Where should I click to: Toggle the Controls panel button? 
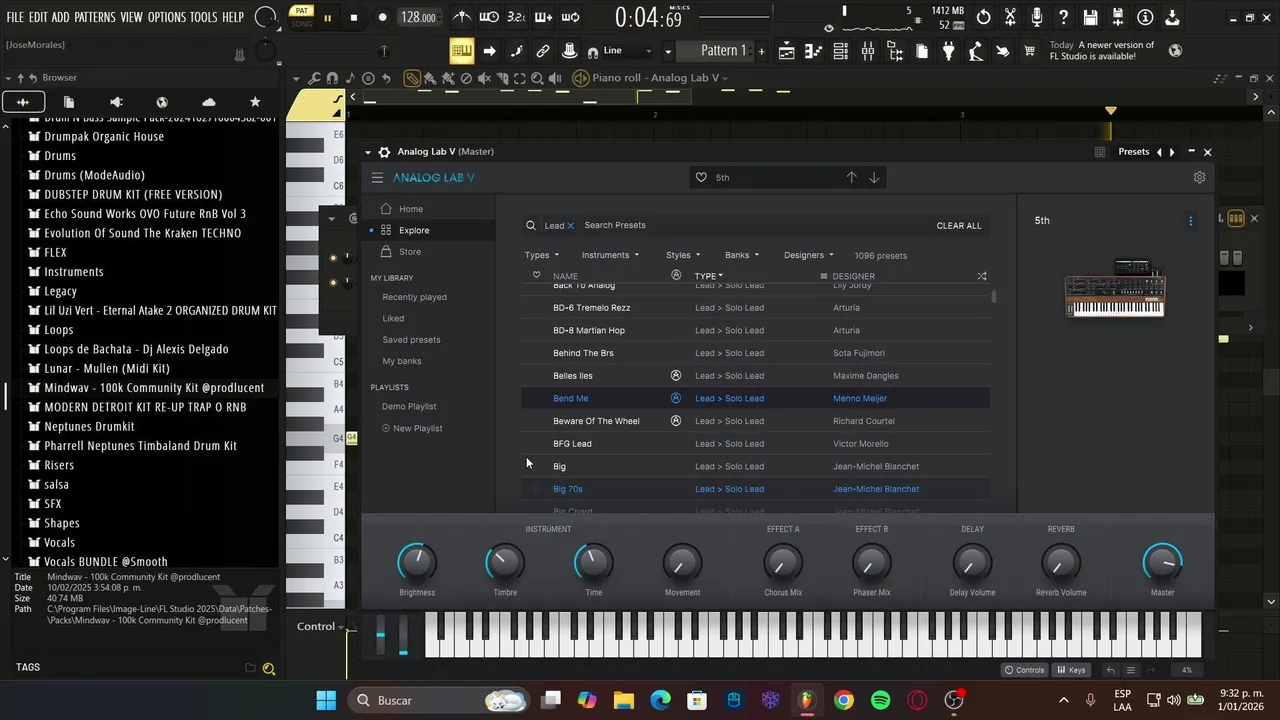point(1024,670)
